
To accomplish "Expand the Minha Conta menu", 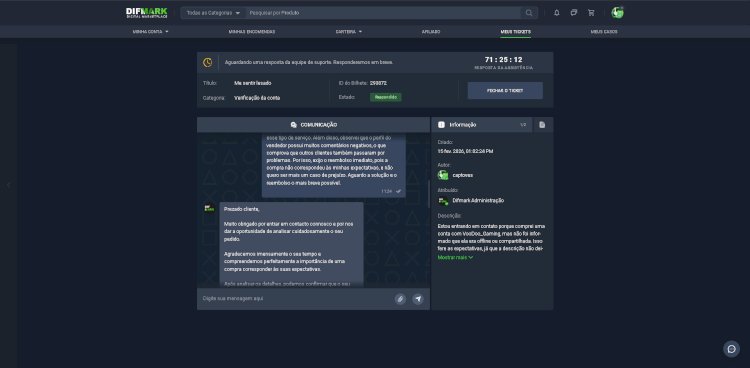I will click(151, 32).
